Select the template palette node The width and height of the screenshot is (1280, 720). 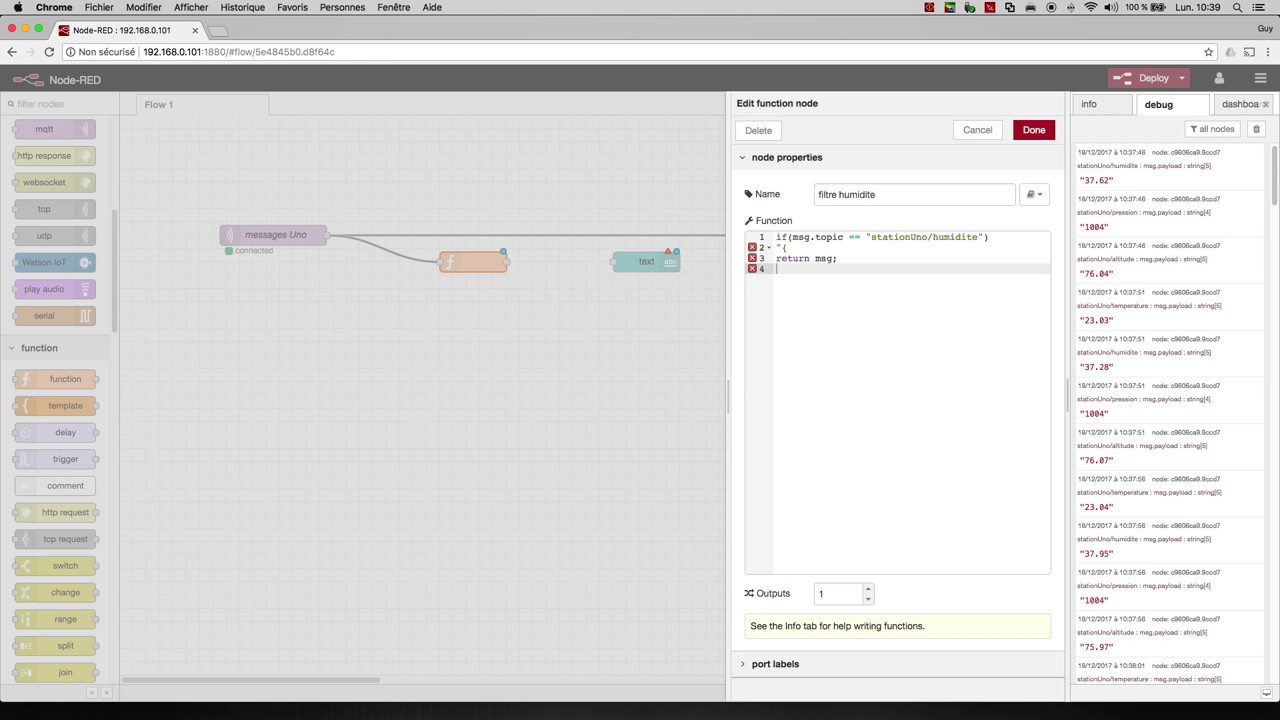pos(55,406)
